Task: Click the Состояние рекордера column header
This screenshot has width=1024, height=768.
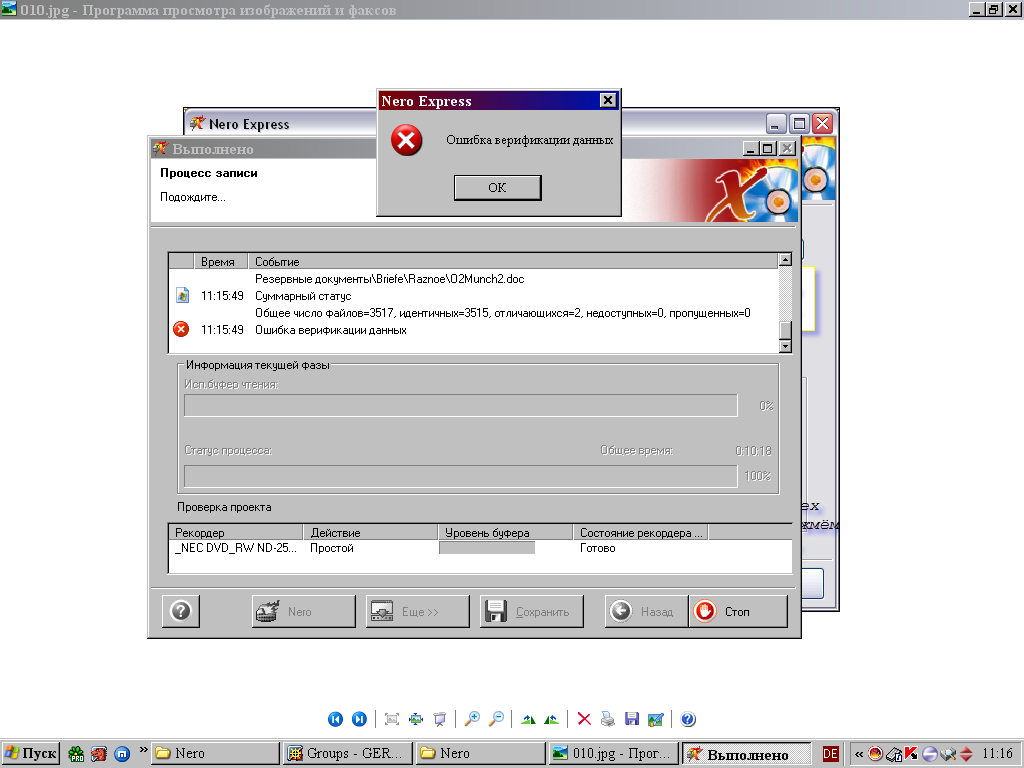Action: pos(640,532)
